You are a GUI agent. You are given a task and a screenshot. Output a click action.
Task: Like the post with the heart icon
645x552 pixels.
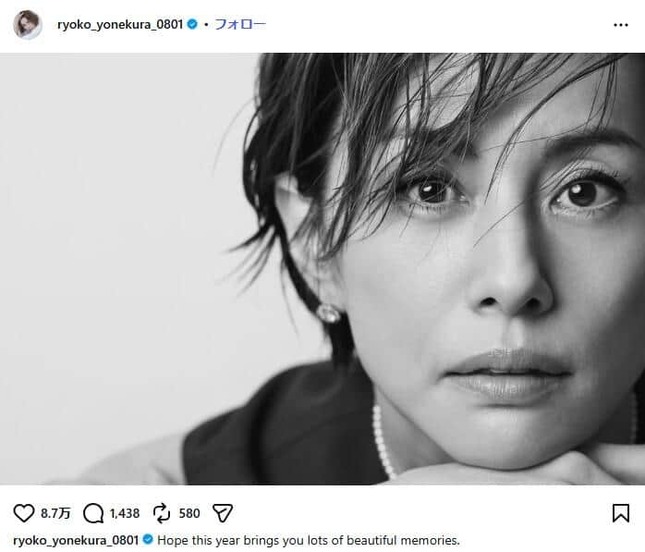[x=24, y=513]
